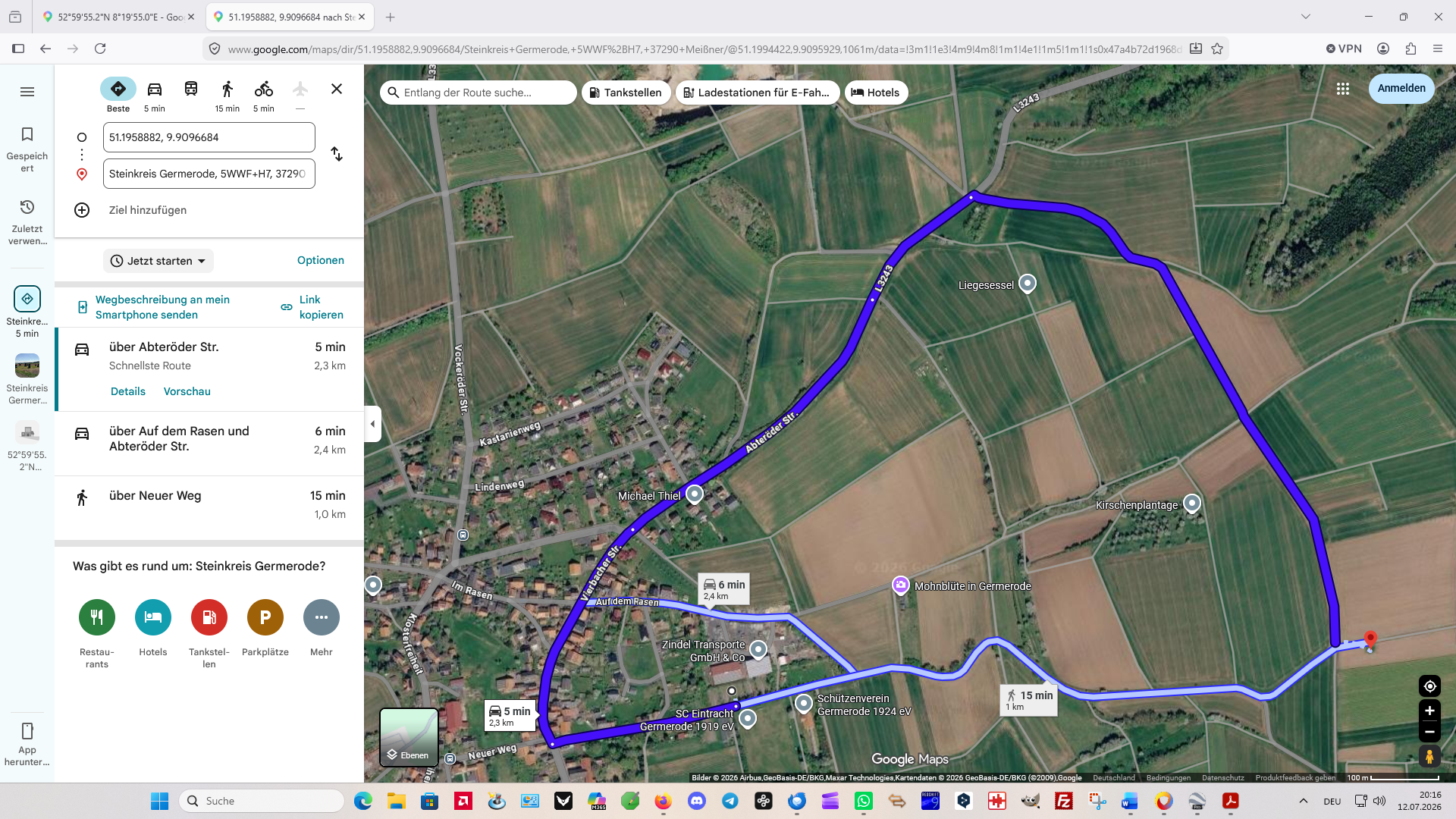Select the Tankstellen filter chip
1456x819 pixels.
(626, 93)
